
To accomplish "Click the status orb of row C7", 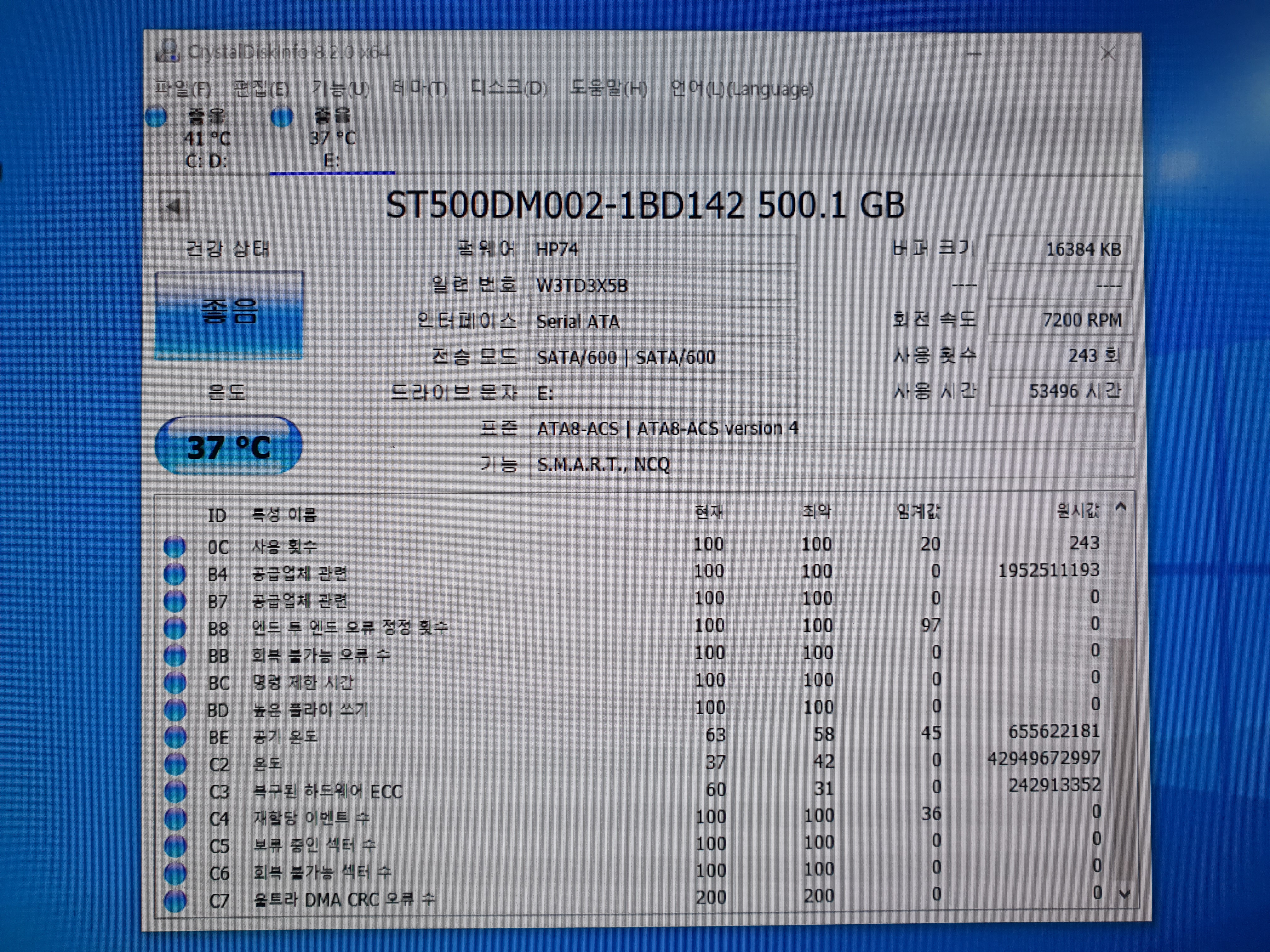I will click(x=176, y=900).
